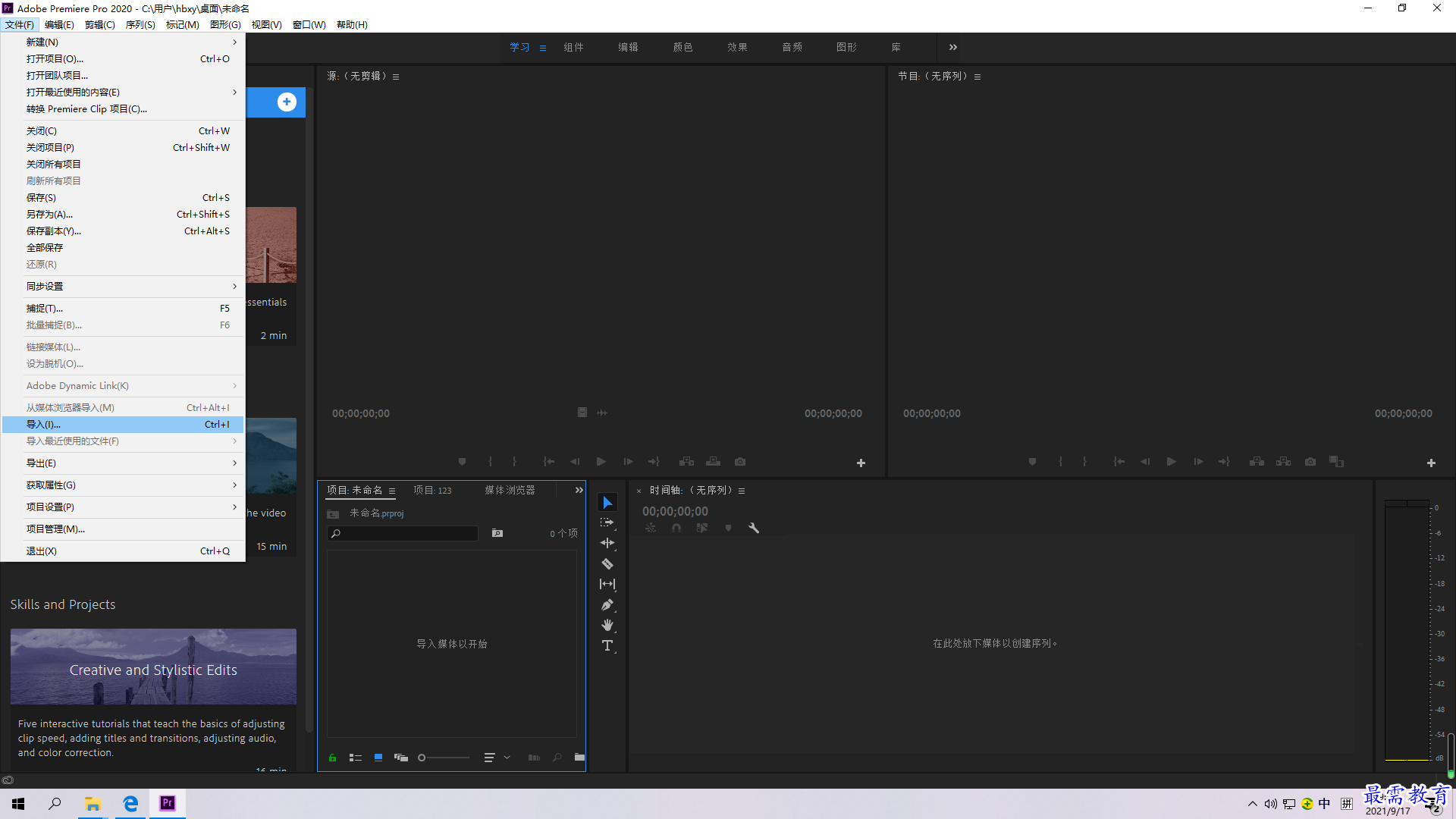Open source monitor panel menu
The height and width of the screenshot is (819, 1456).
[x=396, y=77]
